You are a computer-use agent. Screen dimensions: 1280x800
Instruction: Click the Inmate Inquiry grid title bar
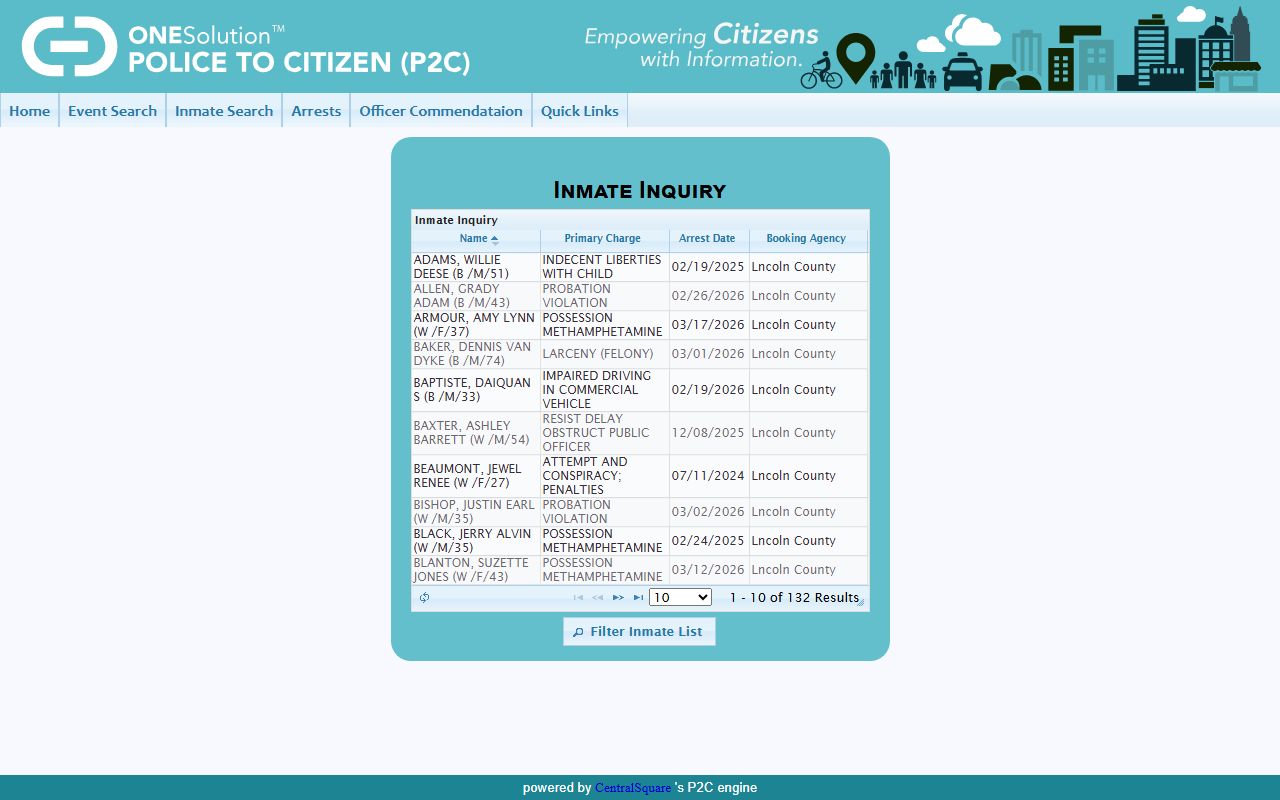[x=640, y=220]
